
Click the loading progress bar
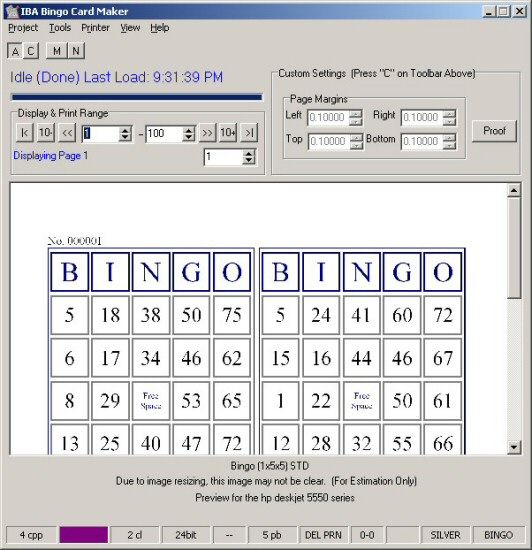tap(137, 97)
